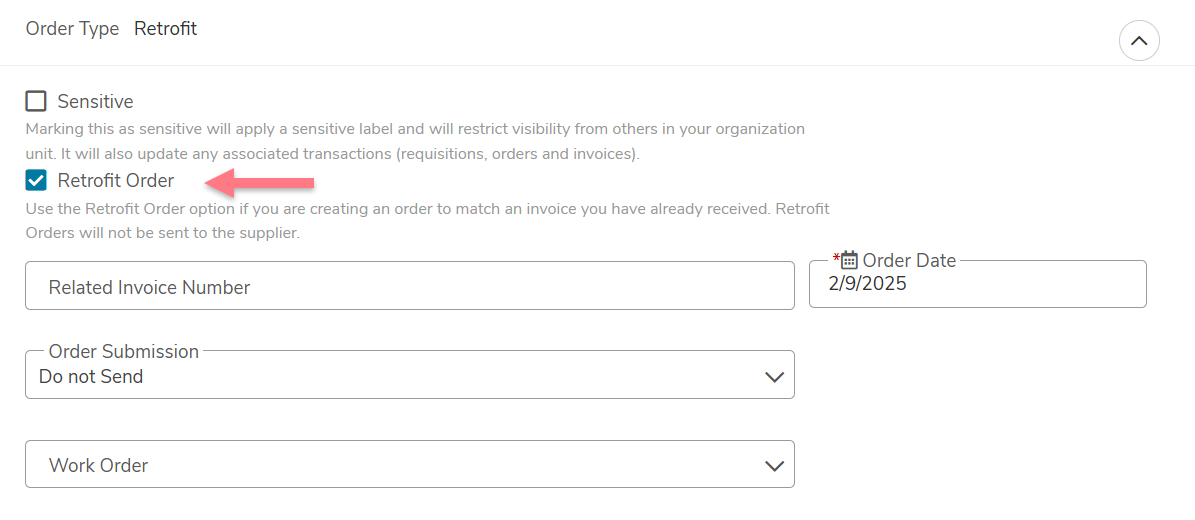The image size is (1195, 520).
Task: Click the red arrow pointing at Retrofit Order
Action: 261,182
